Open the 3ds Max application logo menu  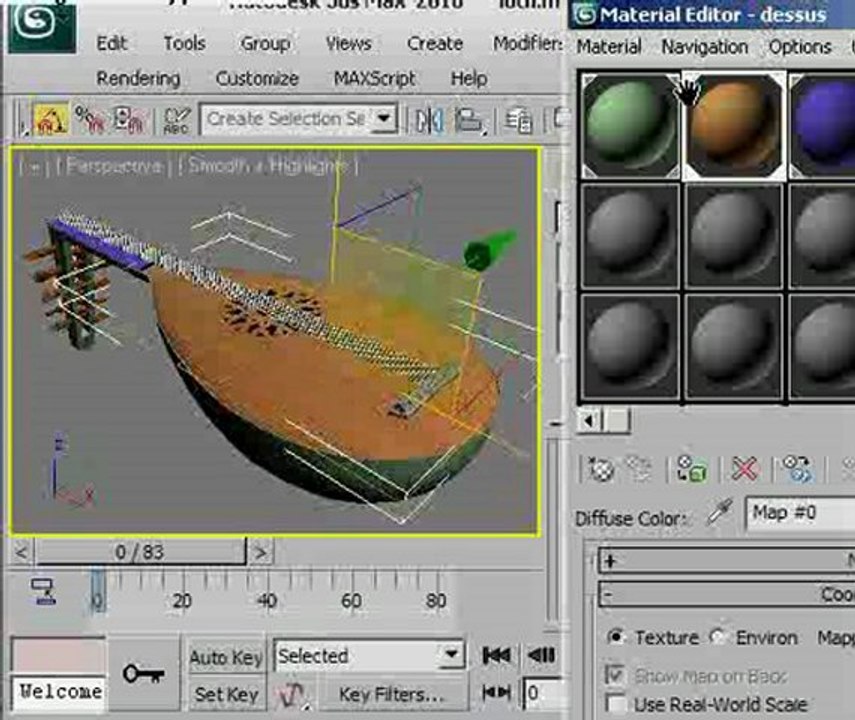(x=42, y=25)
